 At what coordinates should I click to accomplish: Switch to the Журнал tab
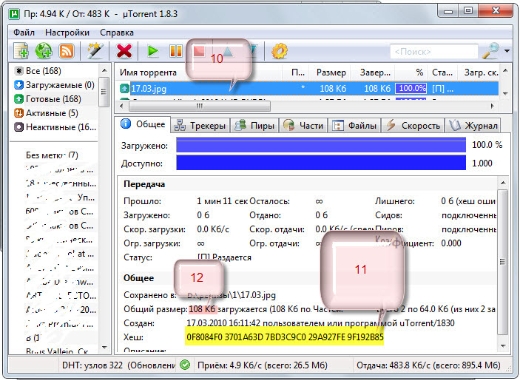pyautogui.click(x=473, y=125)
